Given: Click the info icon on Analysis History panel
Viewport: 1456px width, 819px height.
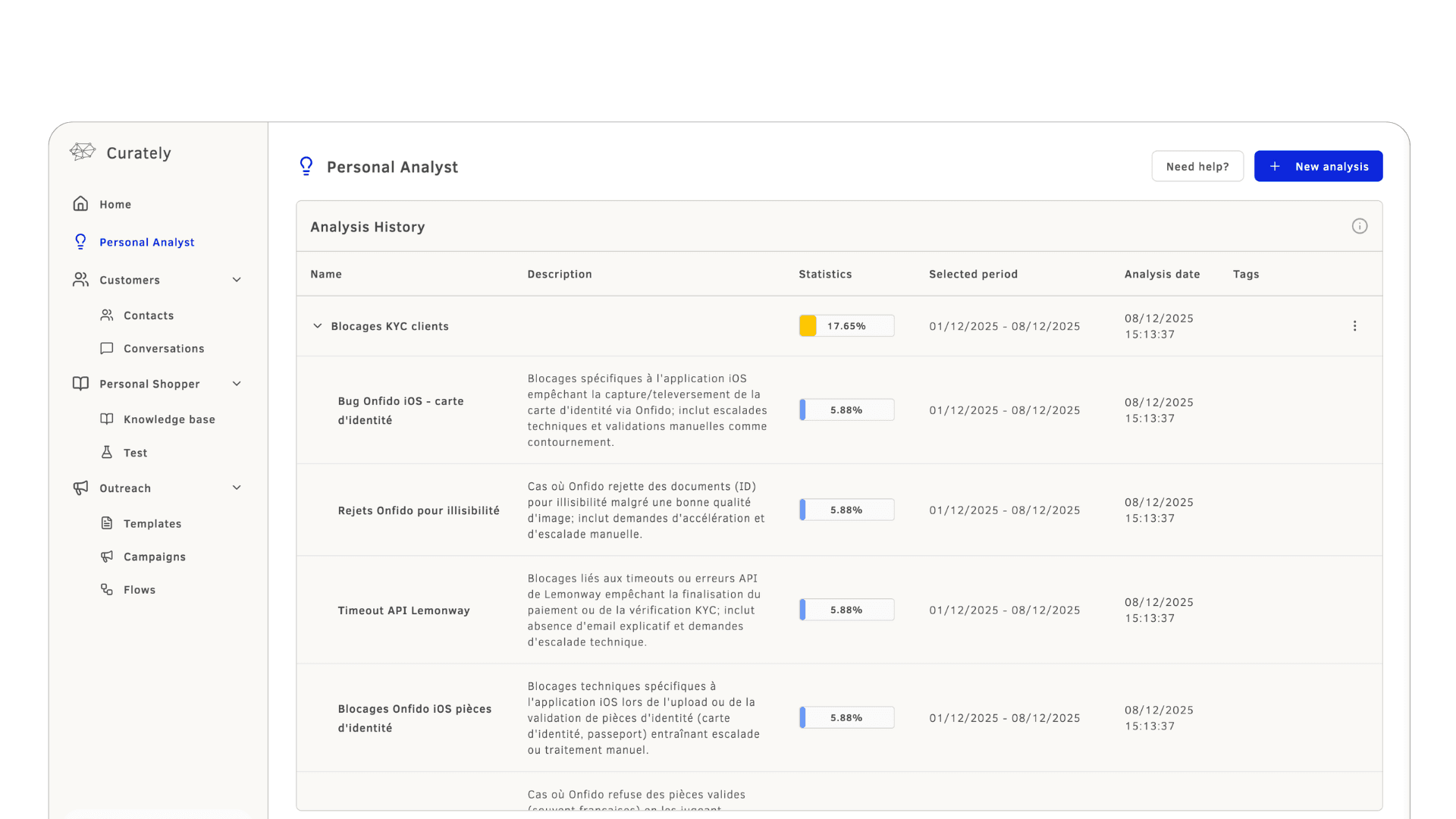Looking at the screenshot, I should coord(1360,226).
